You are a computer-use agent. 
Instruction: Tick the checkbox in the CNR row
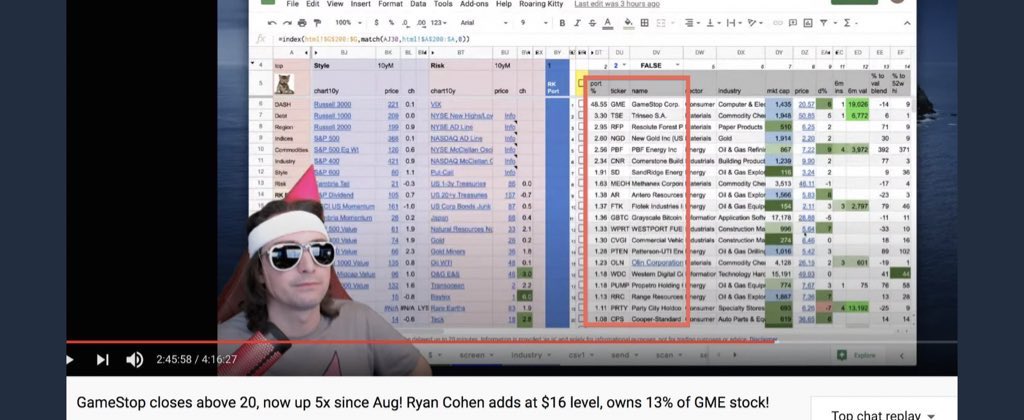[581, 161]
